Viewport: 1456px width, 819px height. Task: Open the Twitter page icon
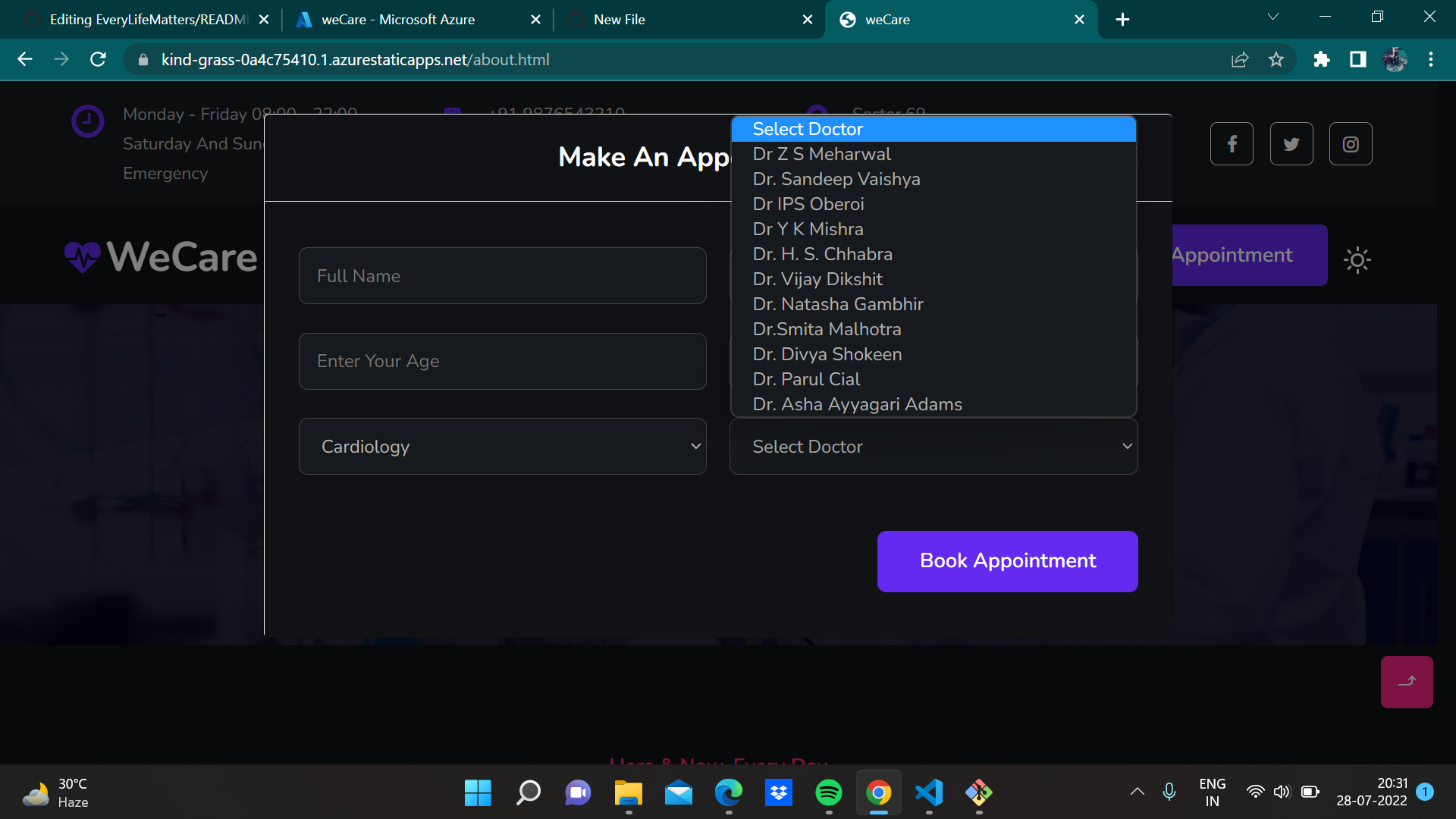(x=1291, y=143)
